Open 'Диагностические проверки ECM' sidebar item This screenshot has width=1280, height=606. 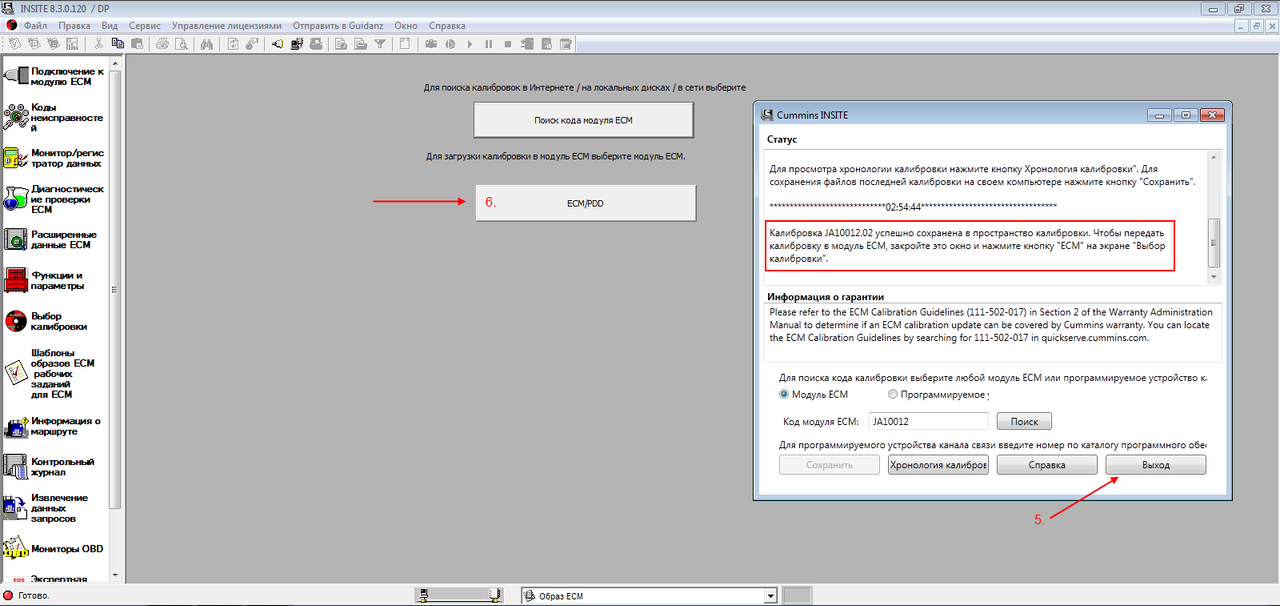pos(54,199)
